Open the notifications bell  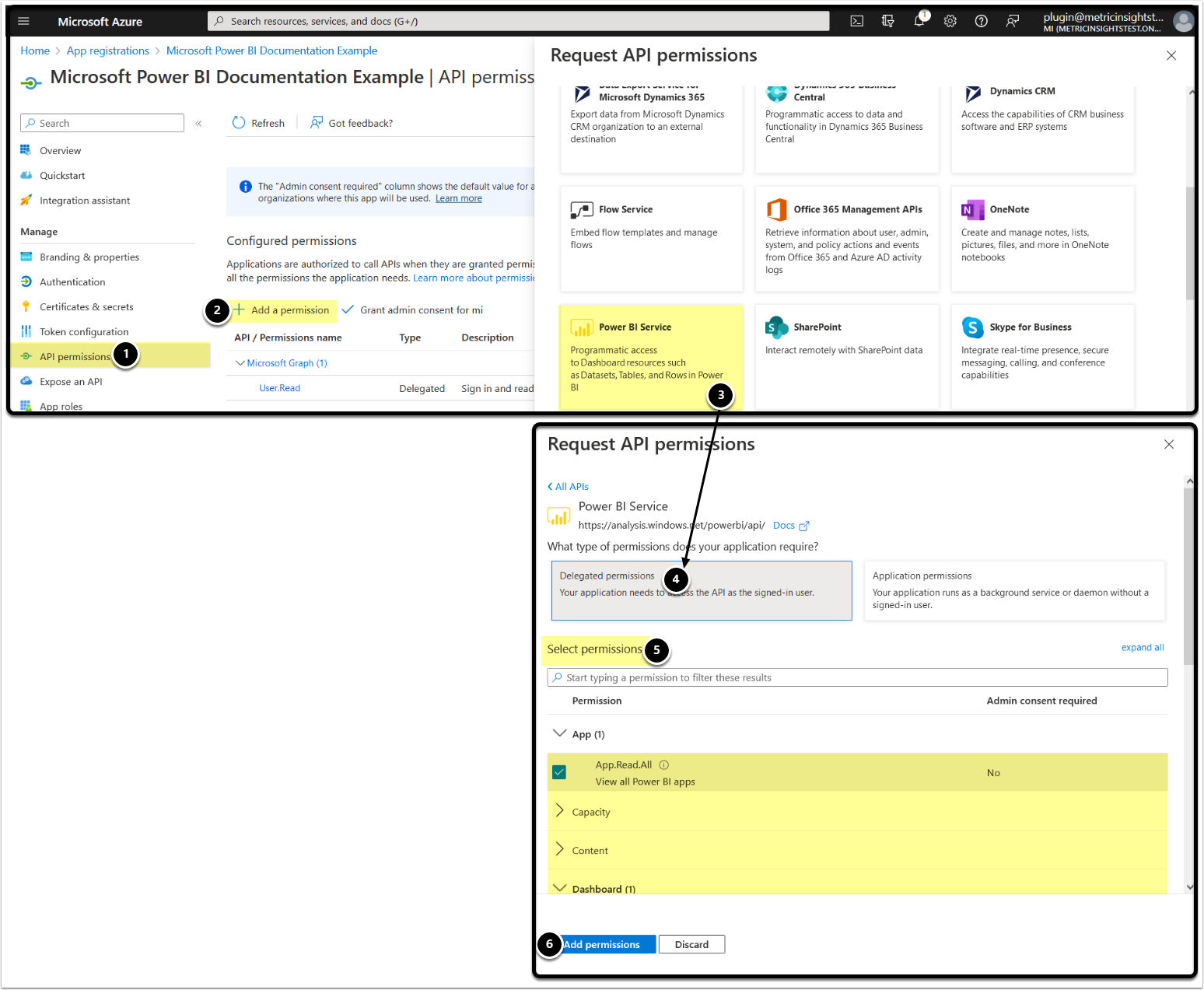(x=919, y=21)
